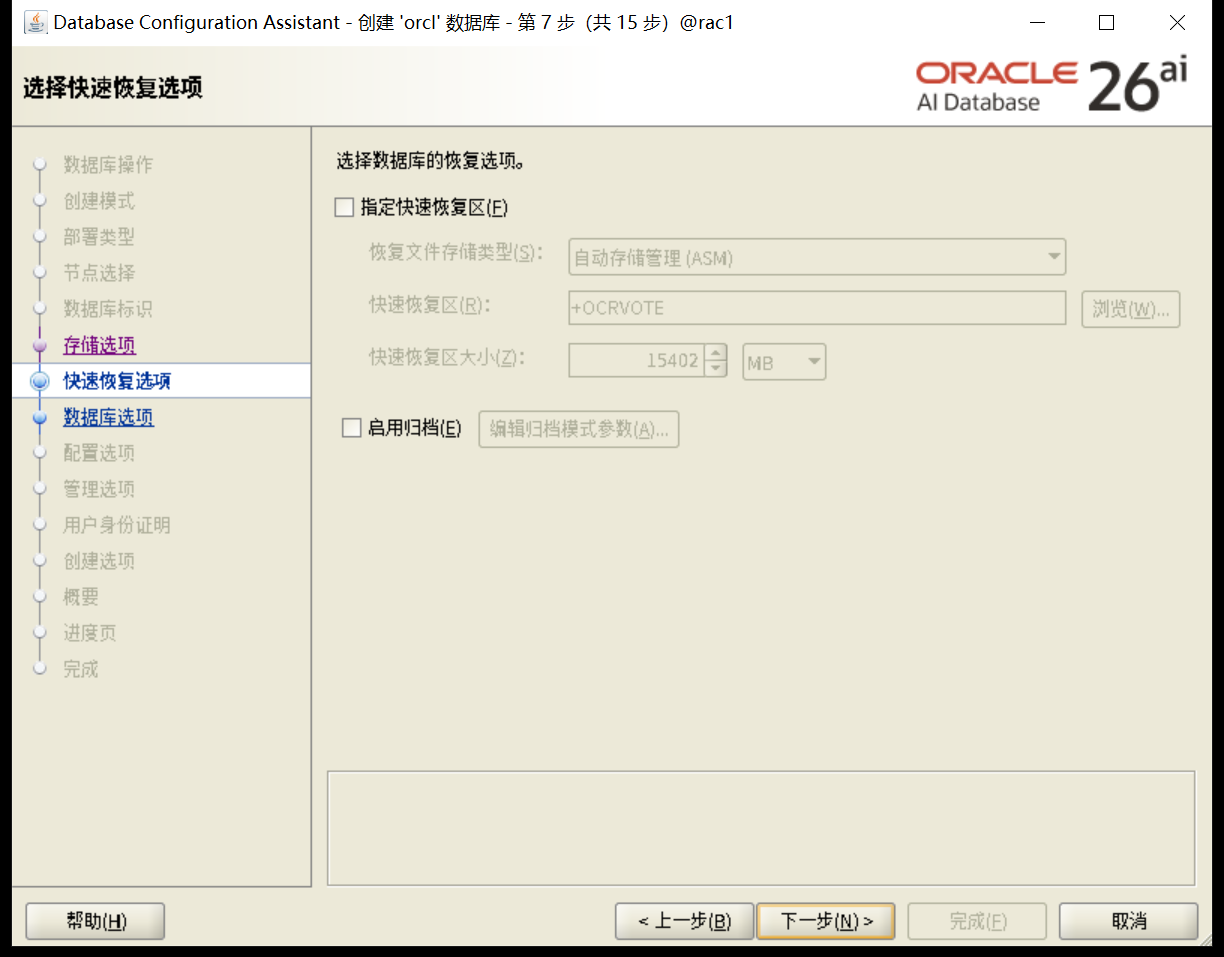Click the 快速恢复区 path field
The height and width of the screenshot is (957, 1224).
[817, 308]
